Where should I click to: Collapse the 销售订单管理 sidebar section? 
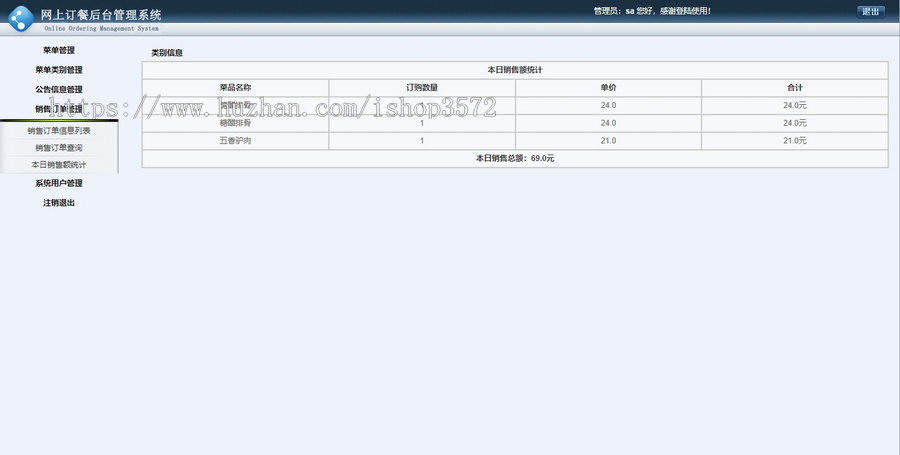click(x=59, y=109)
